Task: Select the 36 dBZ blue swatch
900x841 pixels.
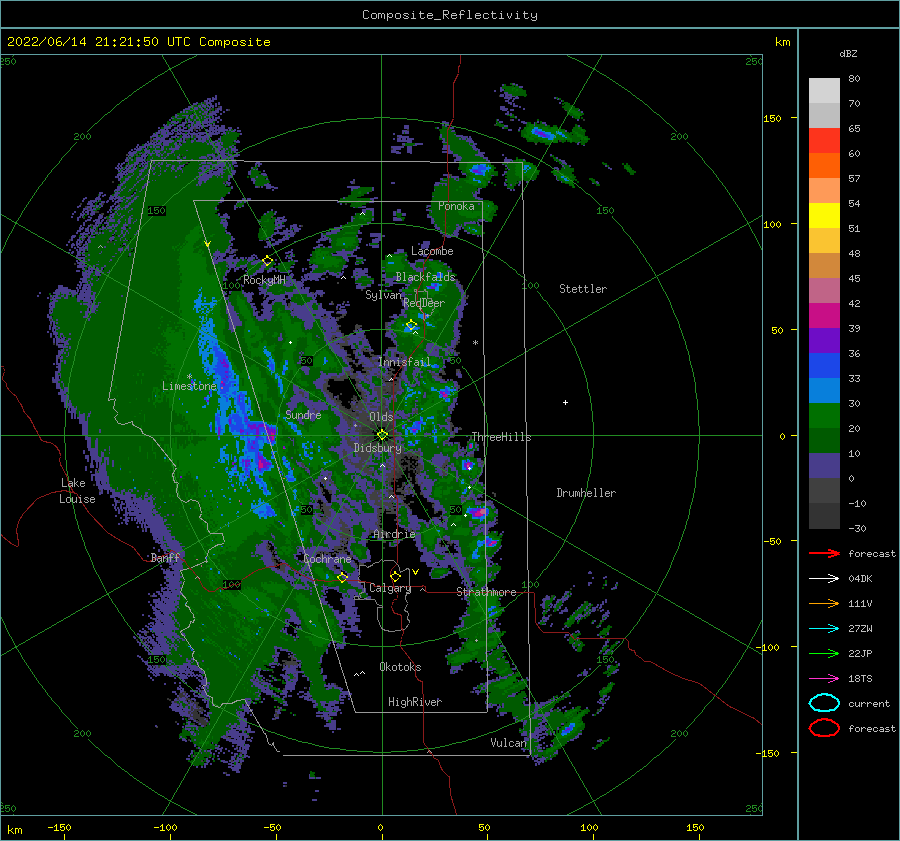Action: tap(824, 365)
